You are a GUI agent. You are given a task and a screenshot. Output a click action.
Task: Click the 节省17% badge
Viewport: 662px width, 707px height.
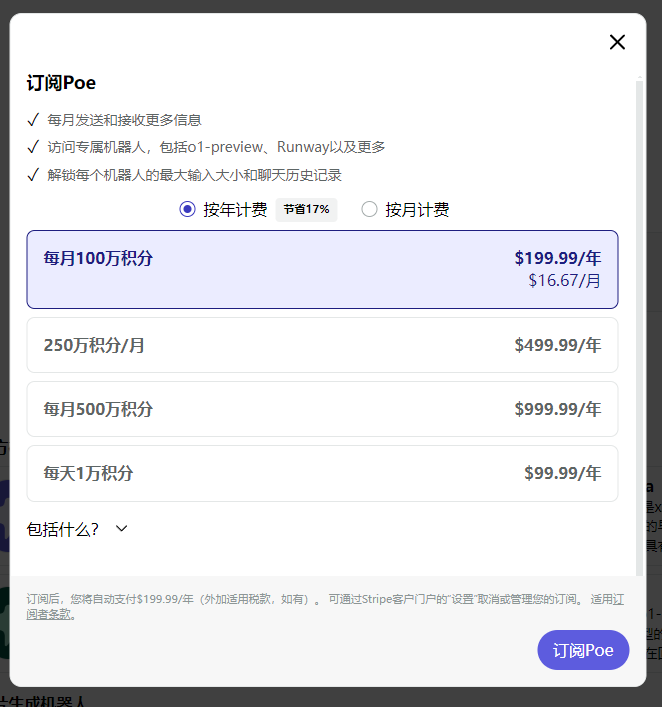[x=306, y=210]
